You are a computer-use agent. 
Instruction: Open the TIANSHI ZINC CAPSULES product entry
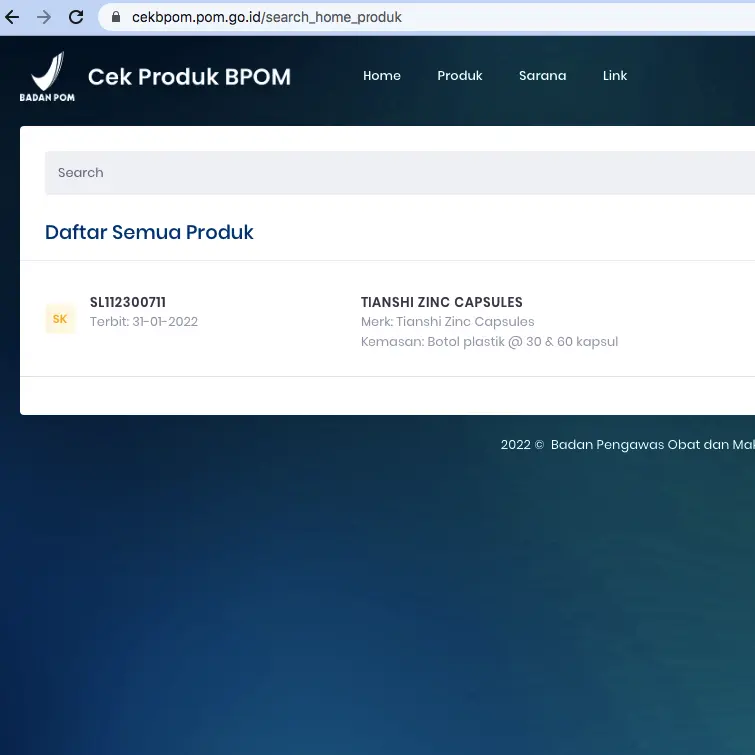(x=442, y=302)
